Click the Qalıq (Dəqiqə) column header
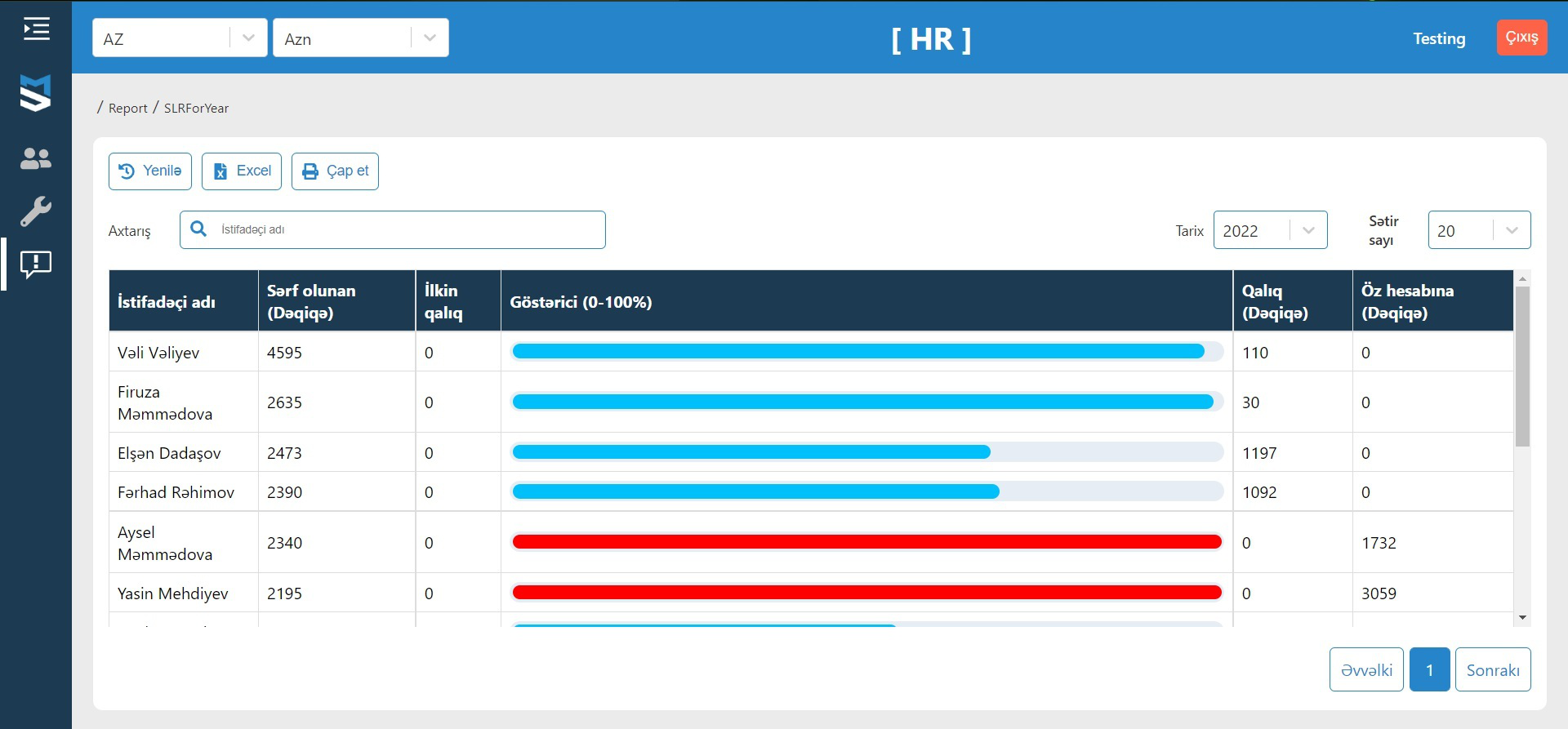1568x729 pixels. [x=1293, y=301]
